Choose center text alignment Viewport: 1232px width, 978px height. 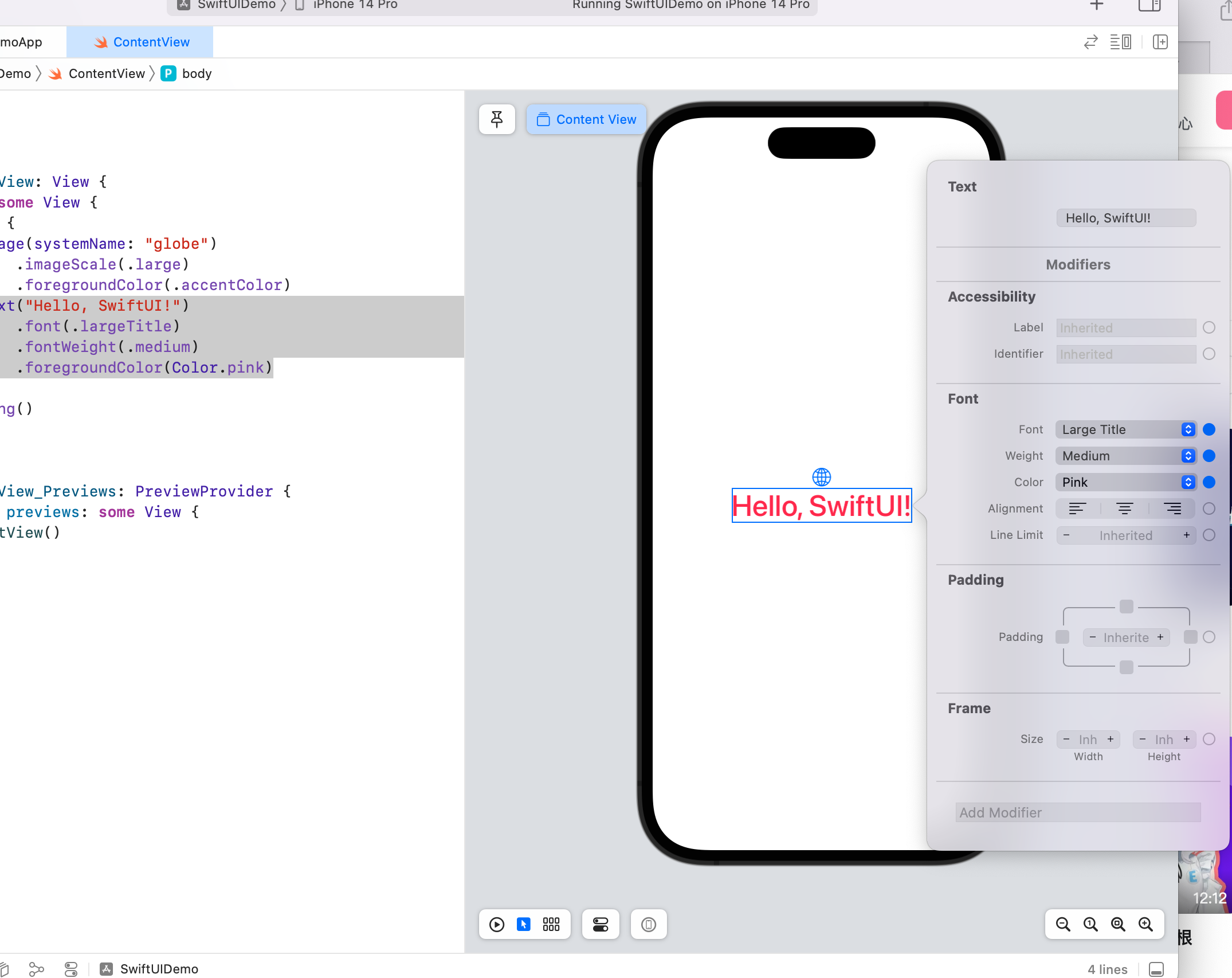click(x=1125, y=508)
